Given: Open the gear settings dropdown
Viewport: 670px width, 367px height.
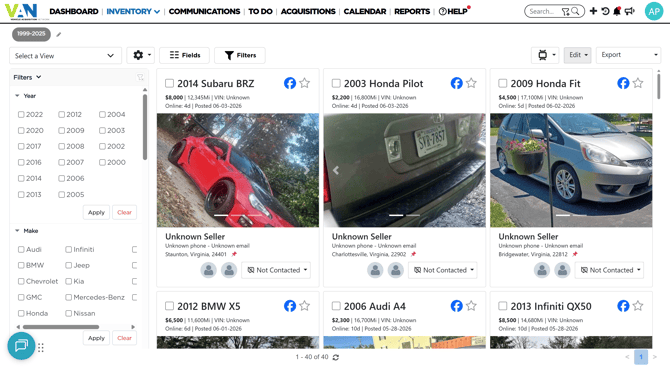Looking at the screenshot, I should 141,55.
